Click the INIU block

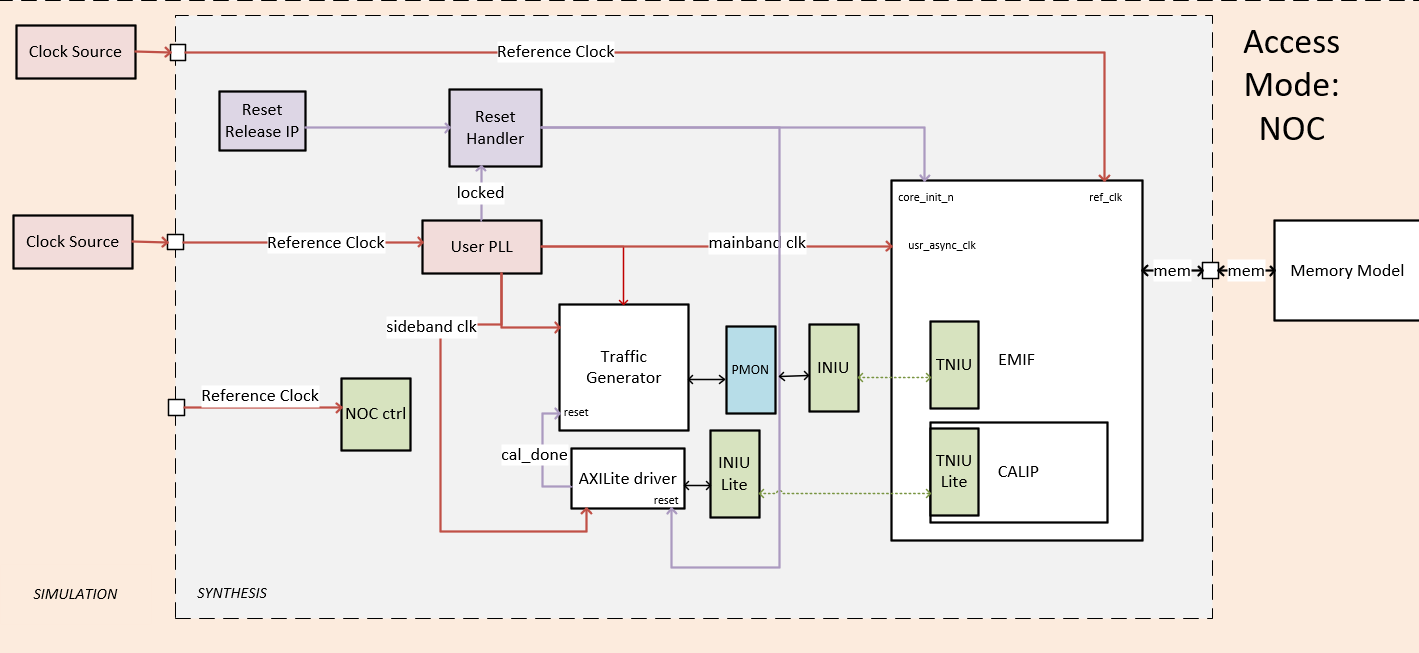833,367
